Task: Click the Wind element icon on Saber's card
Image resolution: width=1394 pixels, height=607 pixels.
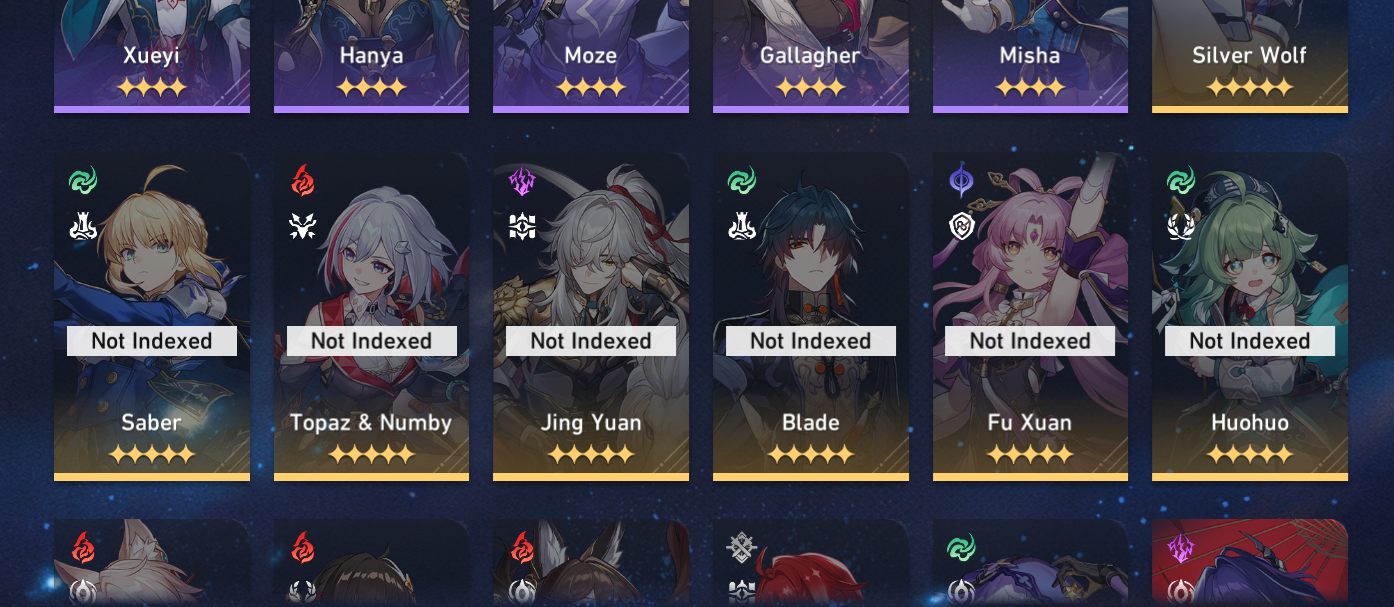Action: [x=83, y=181]
